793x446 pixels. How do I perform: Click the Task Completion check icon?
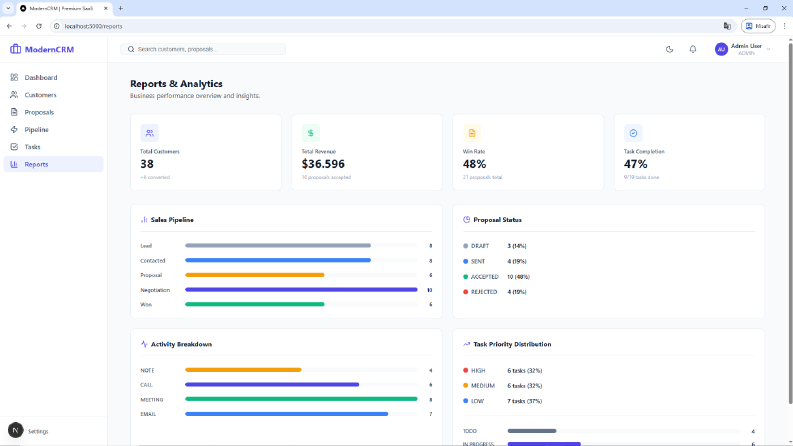click(x=633, y=133)
